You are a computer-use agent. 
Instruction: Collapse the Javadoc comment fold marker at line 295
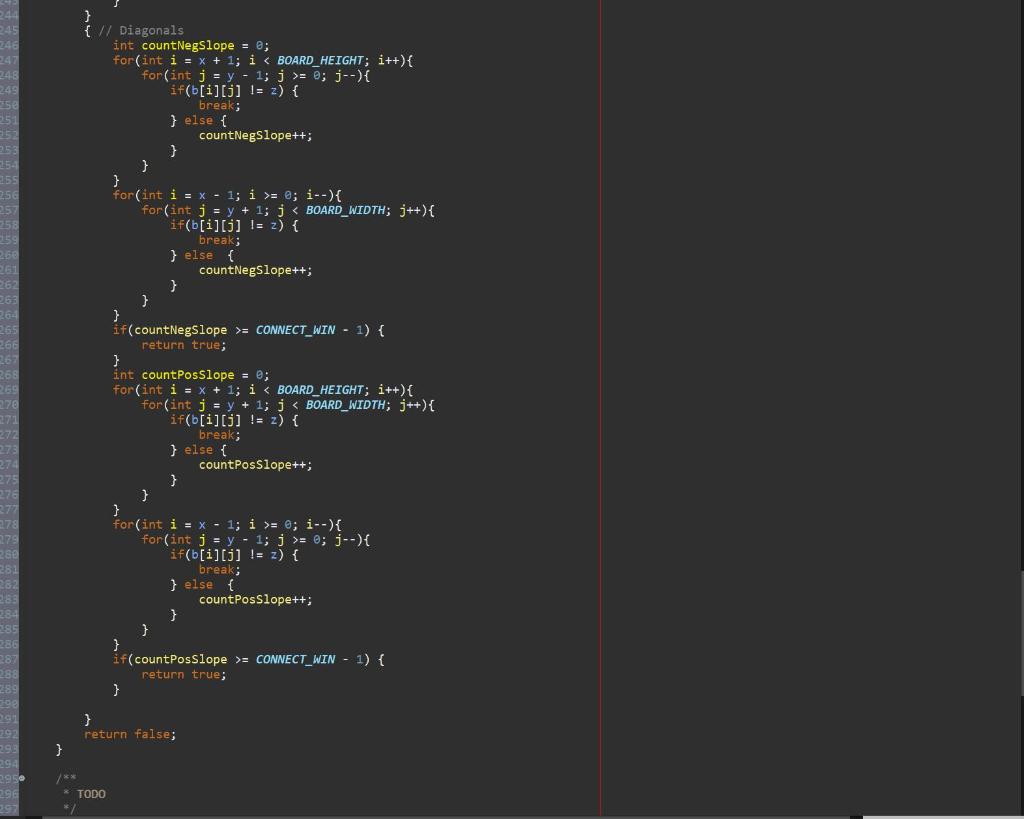click(x=22, y=778)
